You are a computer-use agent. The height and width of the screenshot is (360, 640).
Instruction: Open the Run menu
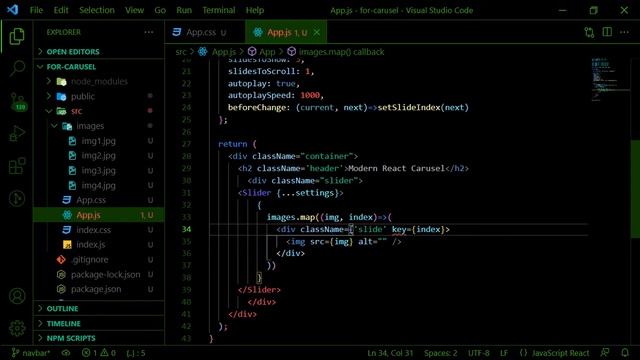coord(184,10)
